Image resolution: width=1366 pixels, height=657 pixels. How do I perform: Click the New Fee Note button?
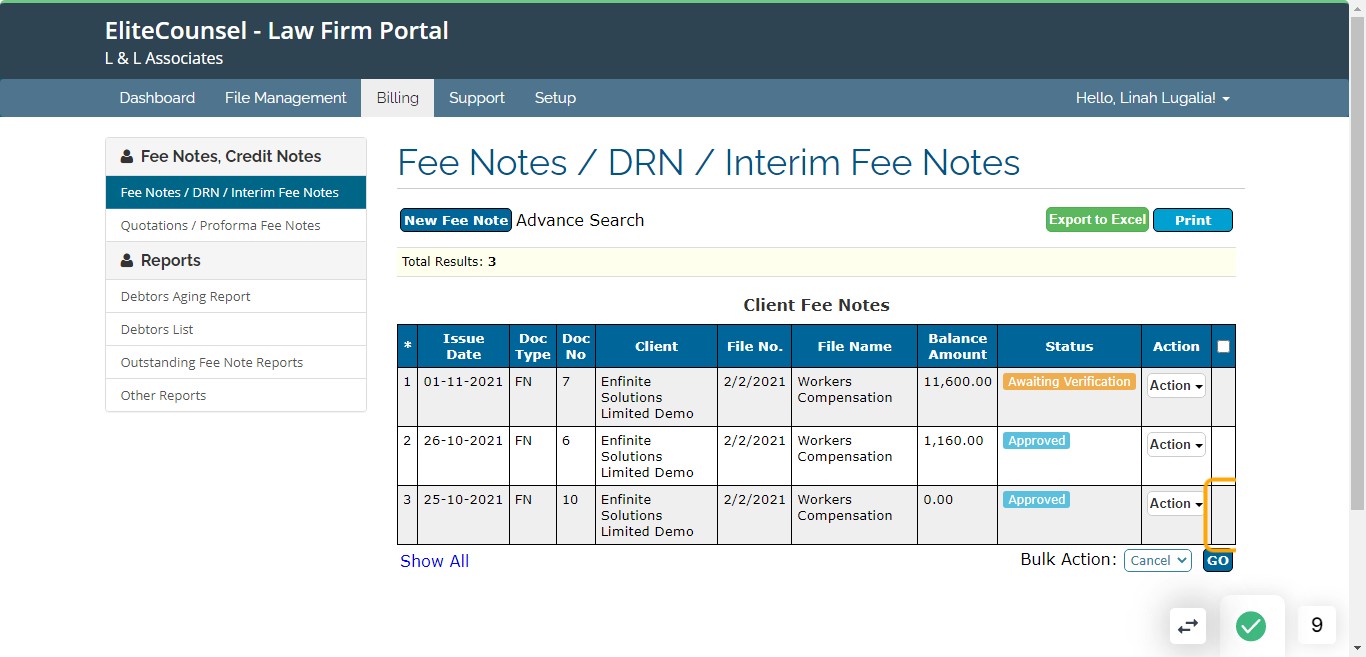click(x=456, y=220)
